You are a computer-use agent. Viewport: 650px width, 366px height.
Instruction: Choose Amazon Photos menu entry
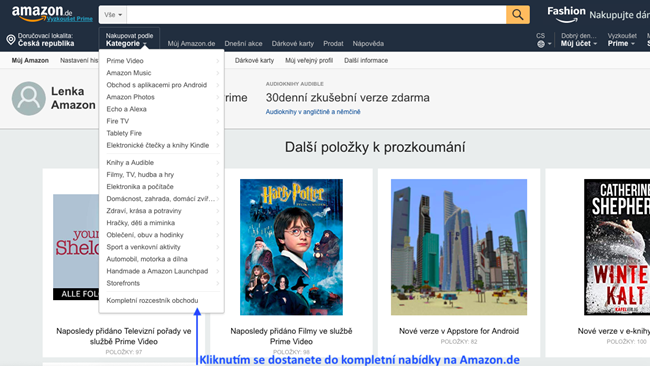pos(130,97)
